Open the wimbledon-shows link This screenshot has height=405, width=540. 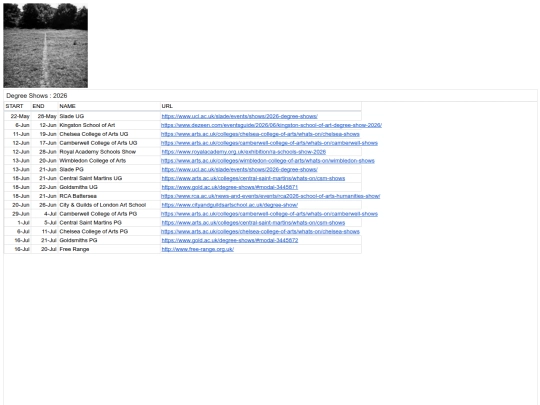(268, 161)
